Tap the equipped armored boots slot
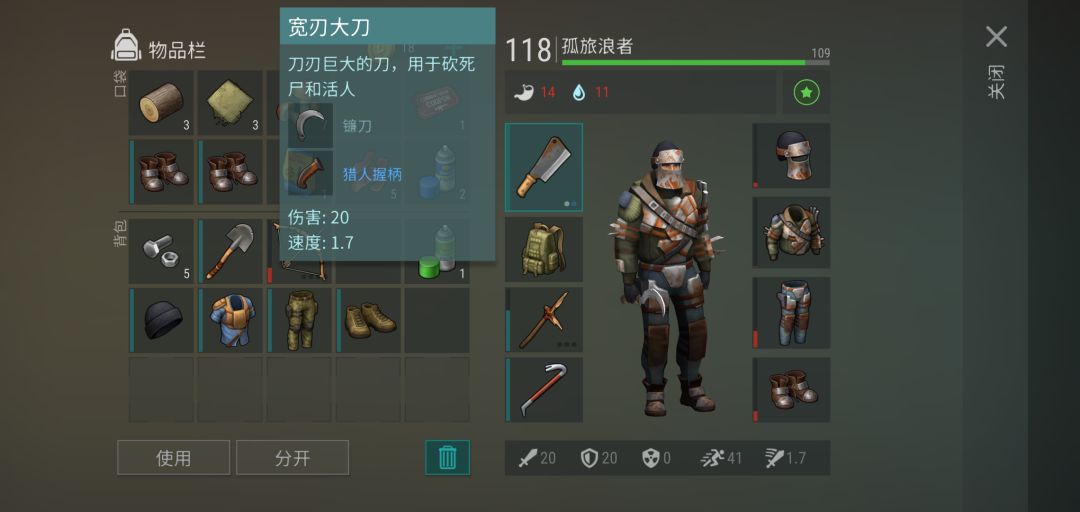Screen dimensions: 1080x512 [791, 389]
